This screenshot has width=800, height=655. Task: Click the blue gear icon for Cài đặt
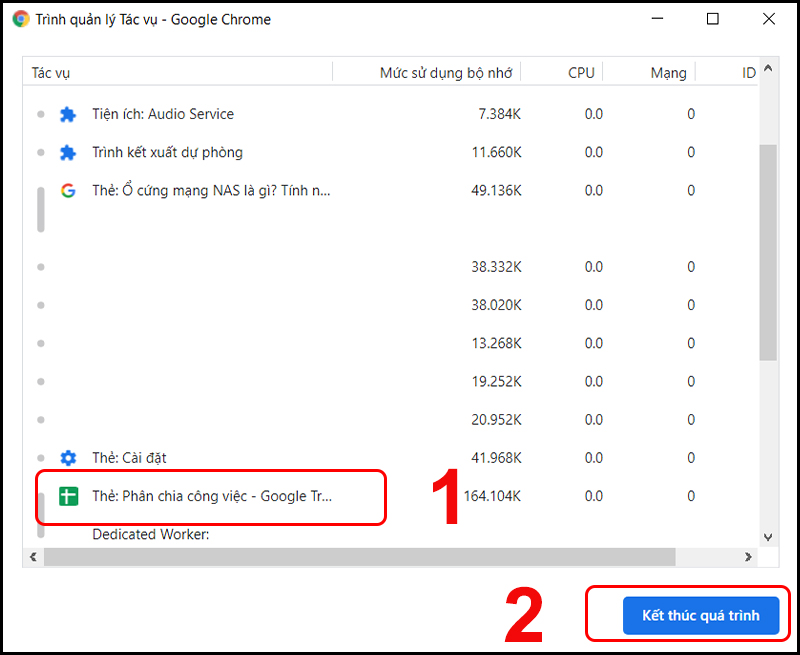pyautogui.click(x=68, y=458)
